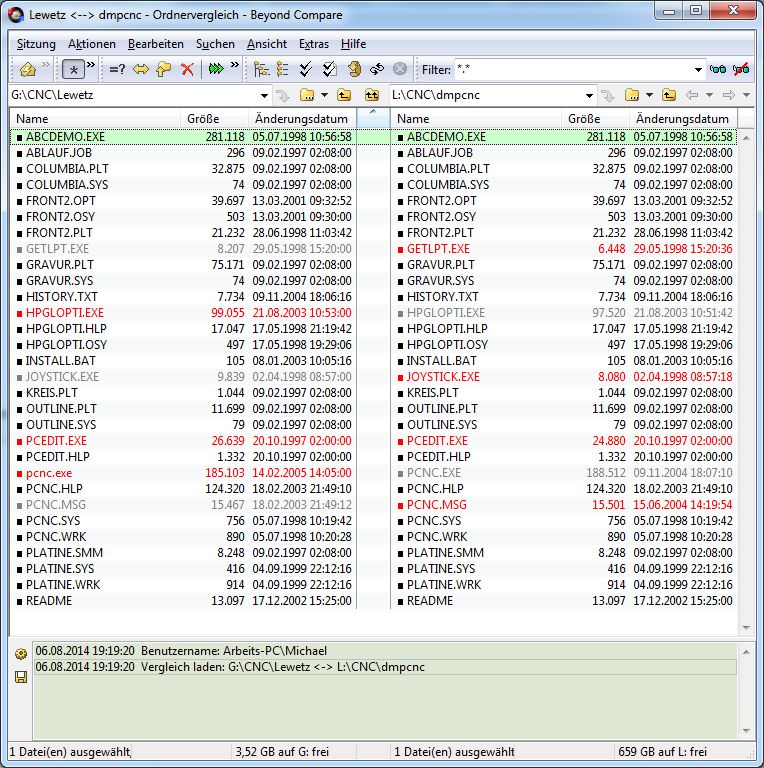Viewport: 764px width, 768px height.
Task: Click the compare contents =? icon
Action: [117, 69]
